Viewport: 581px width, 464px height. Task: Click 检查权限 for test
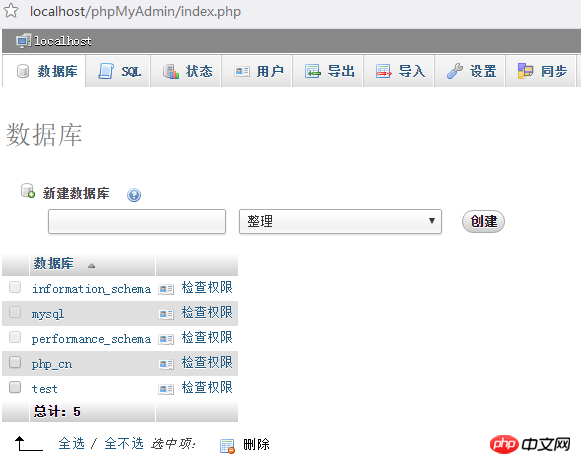207,388
